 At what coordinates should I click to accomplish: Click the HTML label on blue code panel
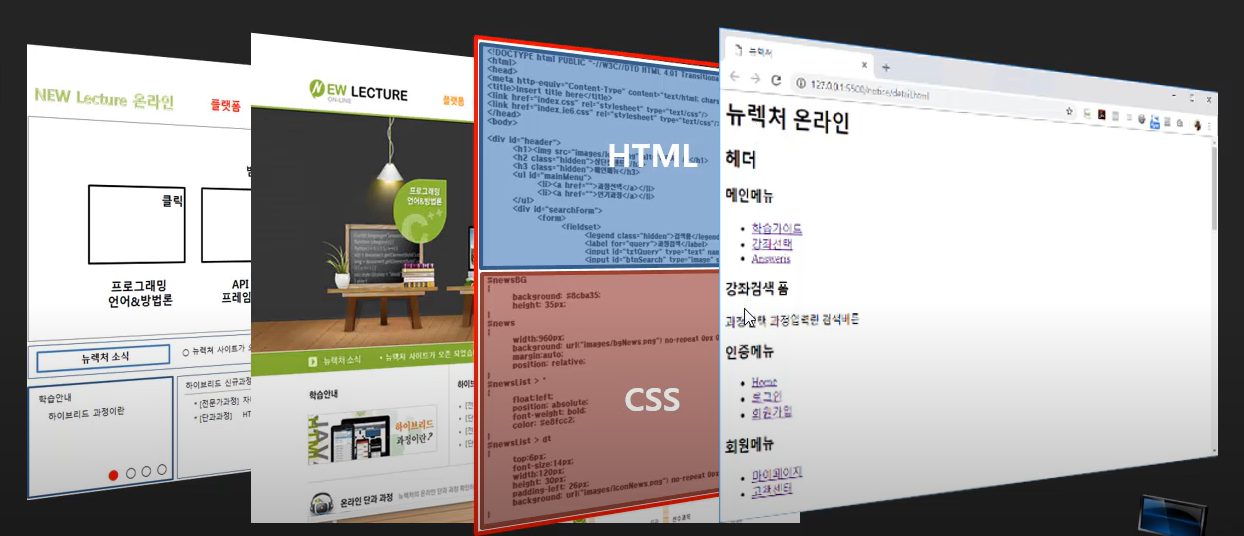pos(652,155)
